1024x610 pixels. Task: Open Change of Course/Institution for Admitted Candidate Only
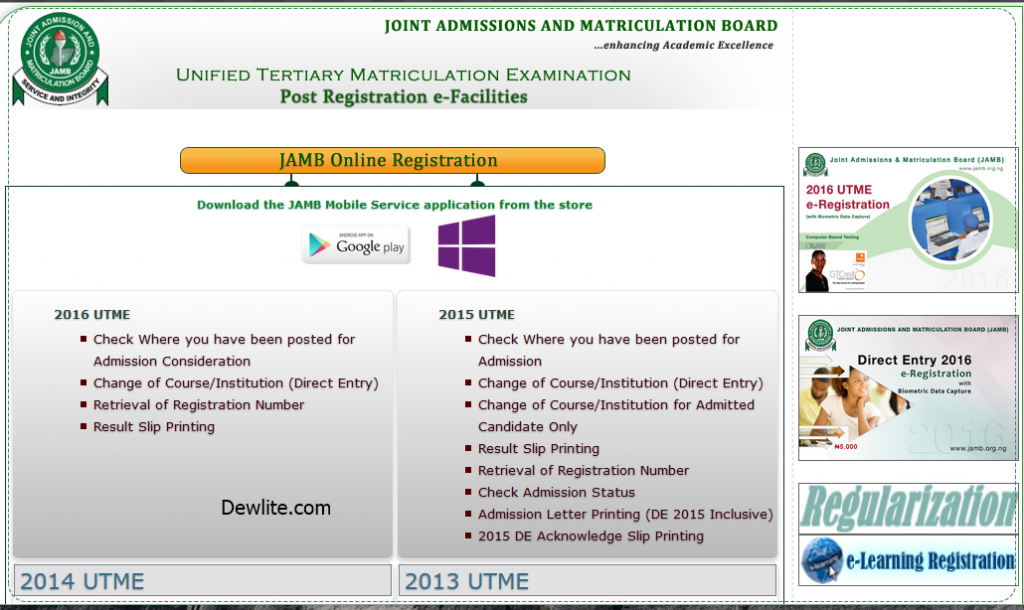(x=616, y=416)
